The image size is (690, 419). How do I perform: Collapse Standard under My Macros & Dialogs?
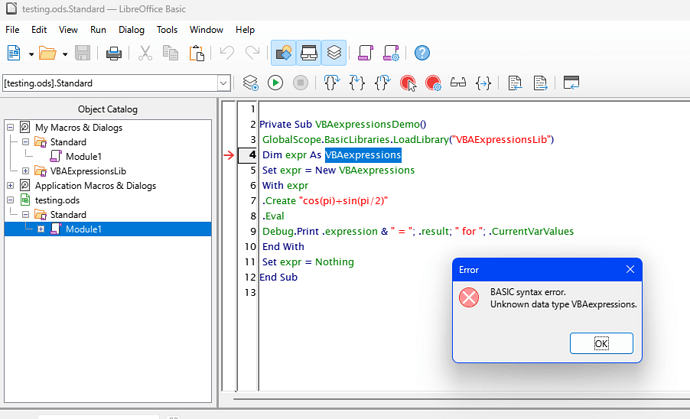tap(26, 142)
